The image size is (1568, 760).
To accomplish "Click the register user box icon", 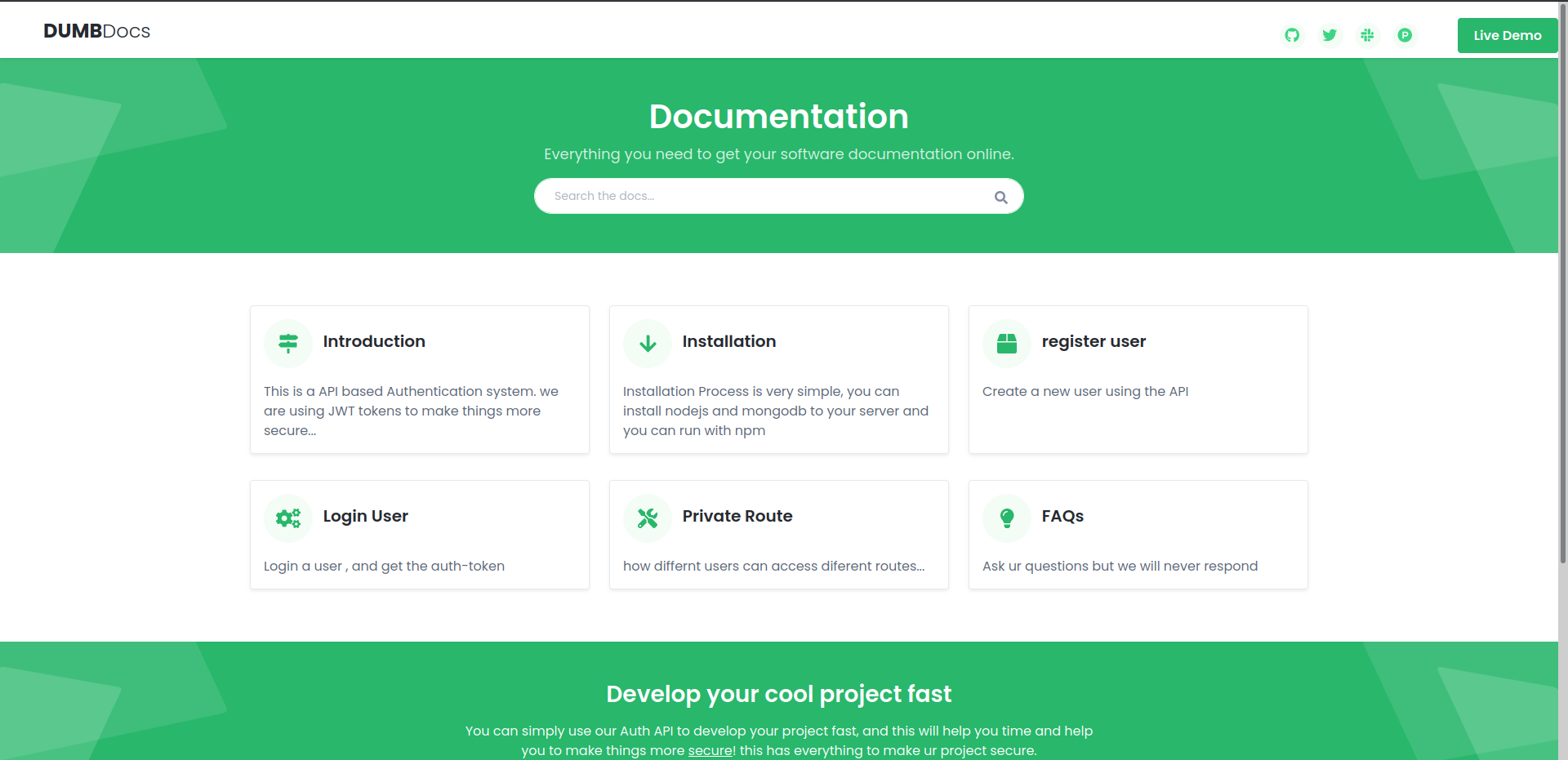I will point(1007,344).
